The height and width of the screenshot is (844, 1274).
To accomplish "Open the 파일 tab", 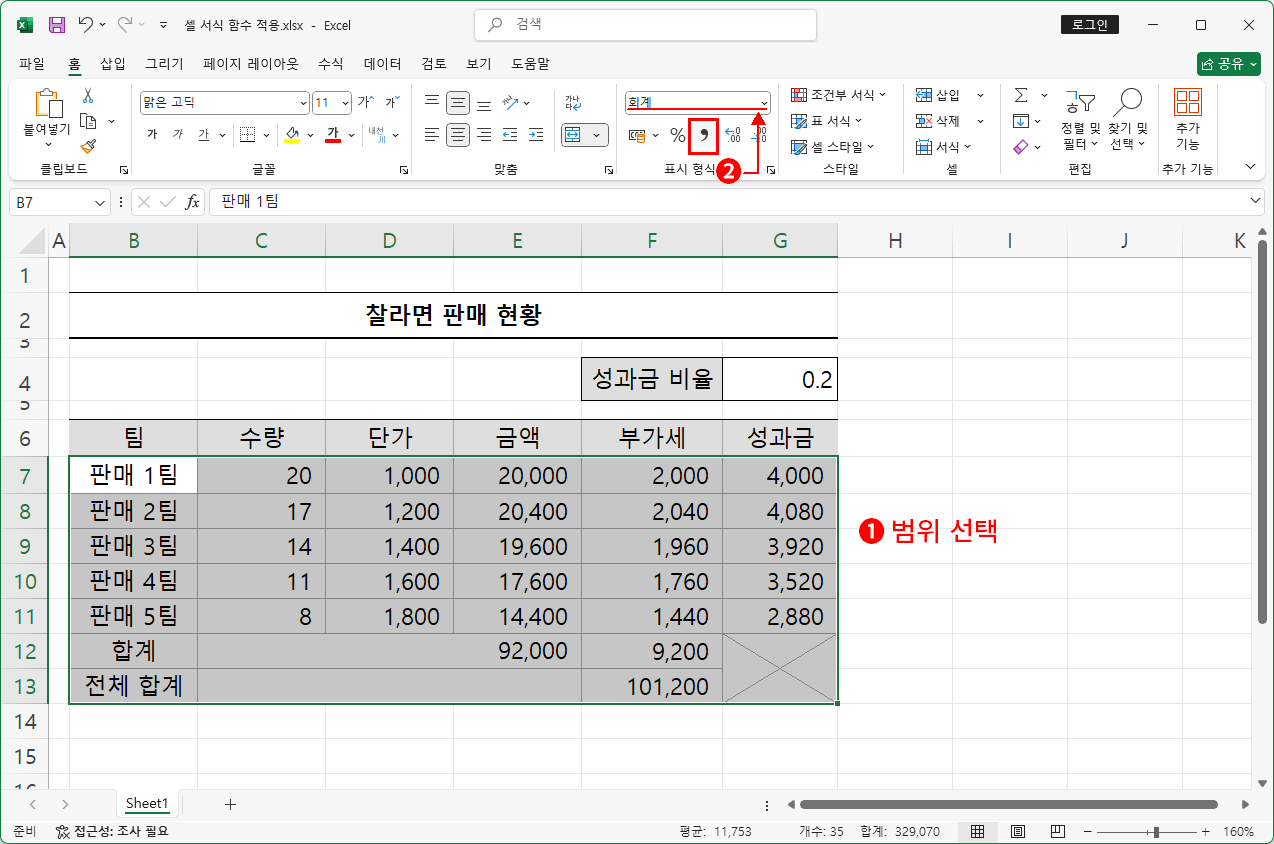I will (32, 64).
